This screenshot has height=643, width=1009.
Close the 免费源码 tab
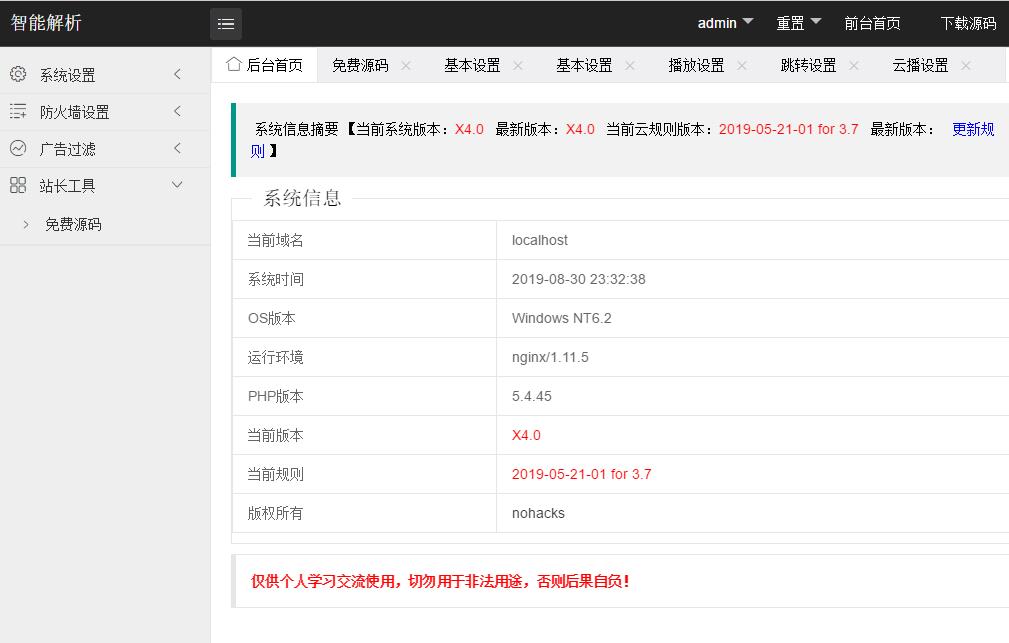[x=406, y=66]
